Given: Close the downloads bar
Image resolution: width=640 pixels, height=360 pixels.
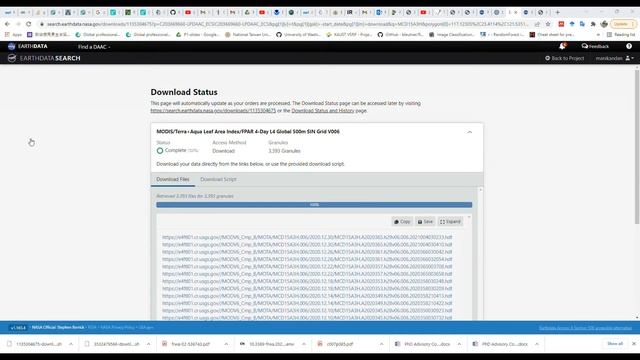Looking at the screenshot, I should tap(633, 344).
